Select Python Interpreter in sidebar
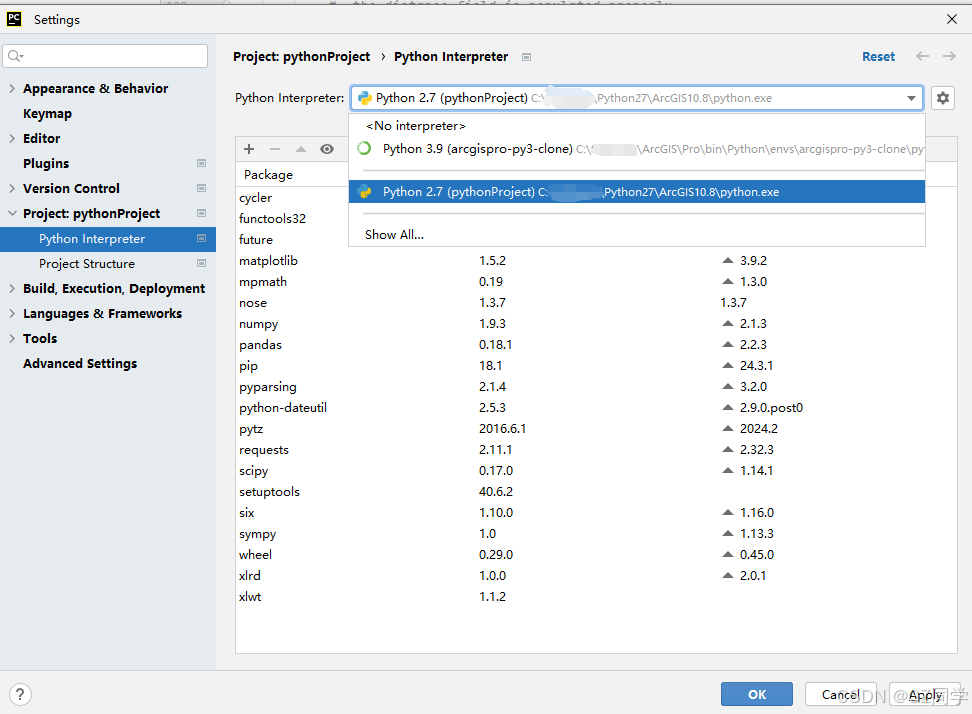The height and width of the screenshot is (714, 972). (108, 239)
